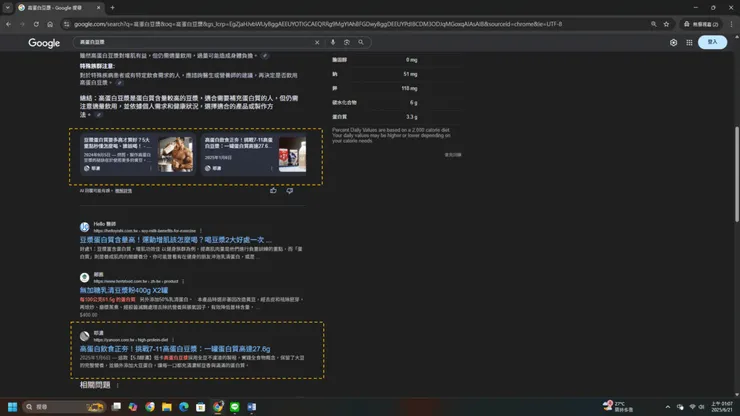Give thumbs down to AI overview
The width and height of the screenshot is (740, 416).
(289, 191)
